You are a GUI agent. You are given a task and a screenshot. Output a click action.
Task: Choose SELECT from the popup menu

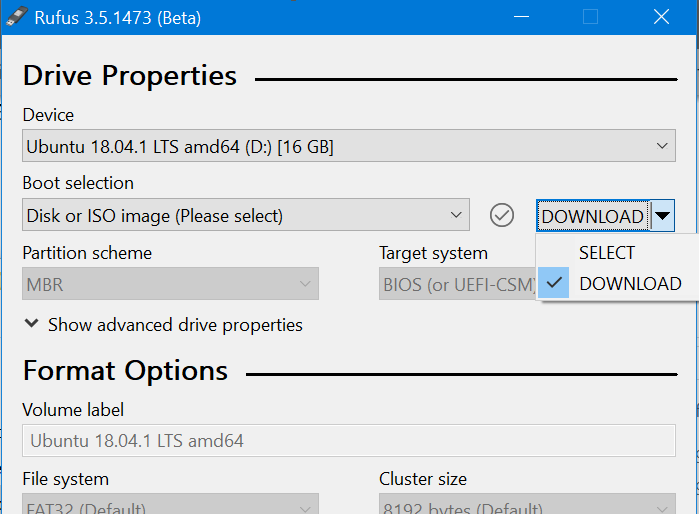[x=617, y=253]
